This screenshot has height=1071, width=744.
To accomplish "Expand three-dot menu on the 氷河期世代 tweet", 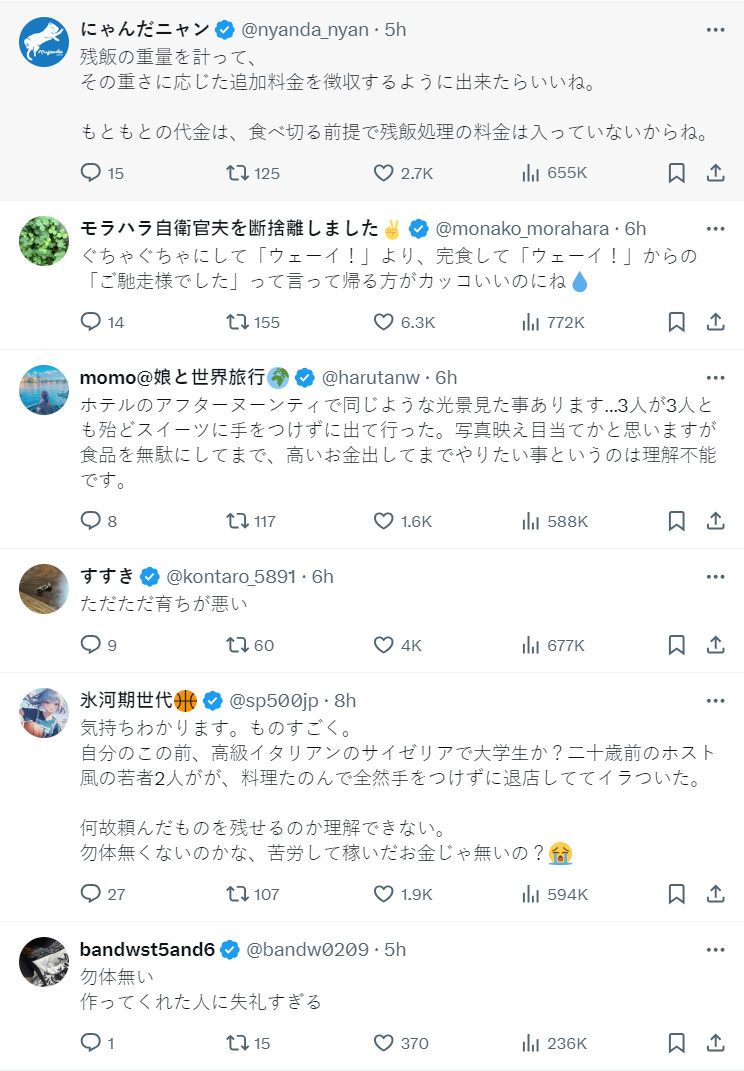I will click(x=714, y=701).
